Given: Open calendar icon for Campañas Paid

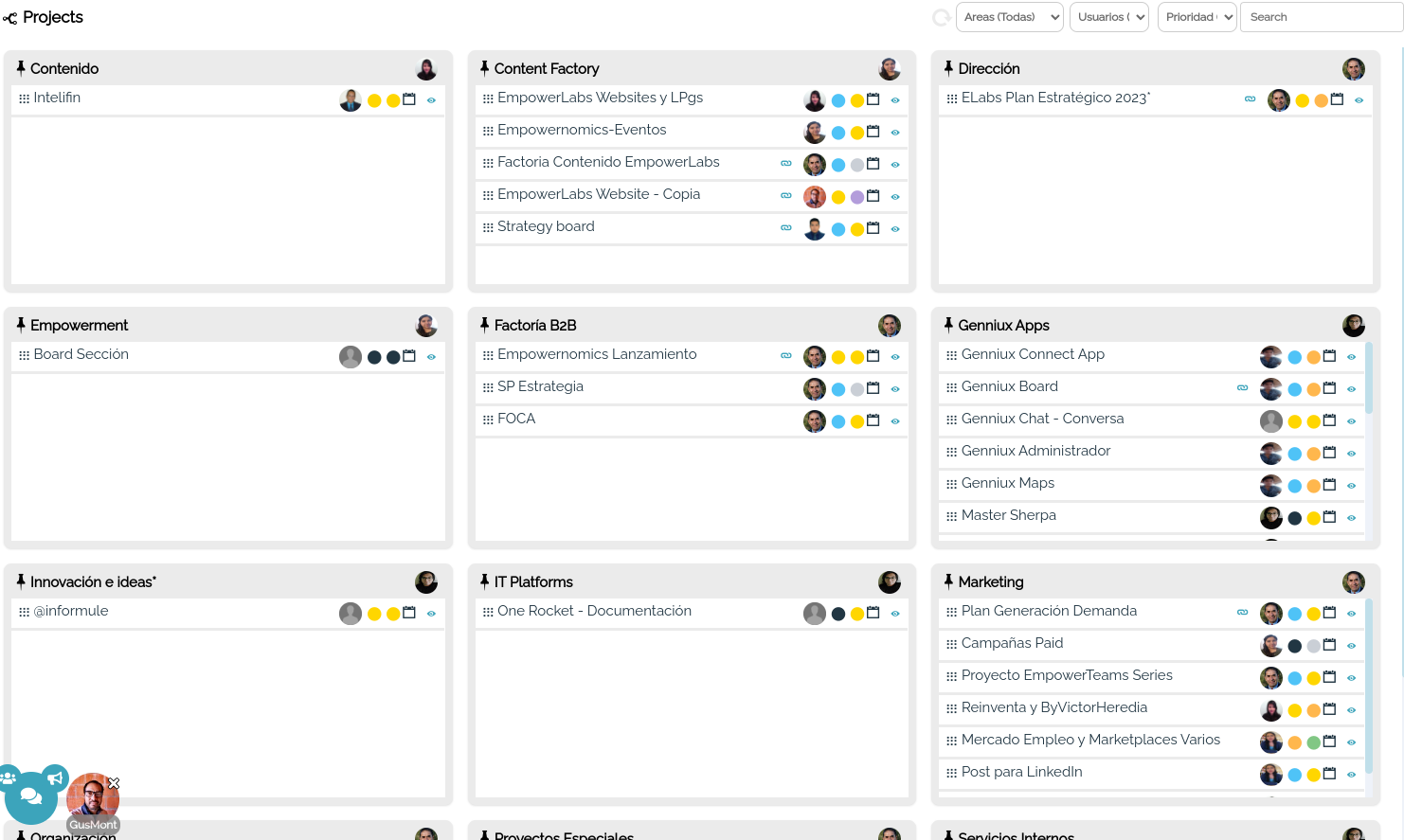Looking at the screenshot, I should coord(1329,645).
